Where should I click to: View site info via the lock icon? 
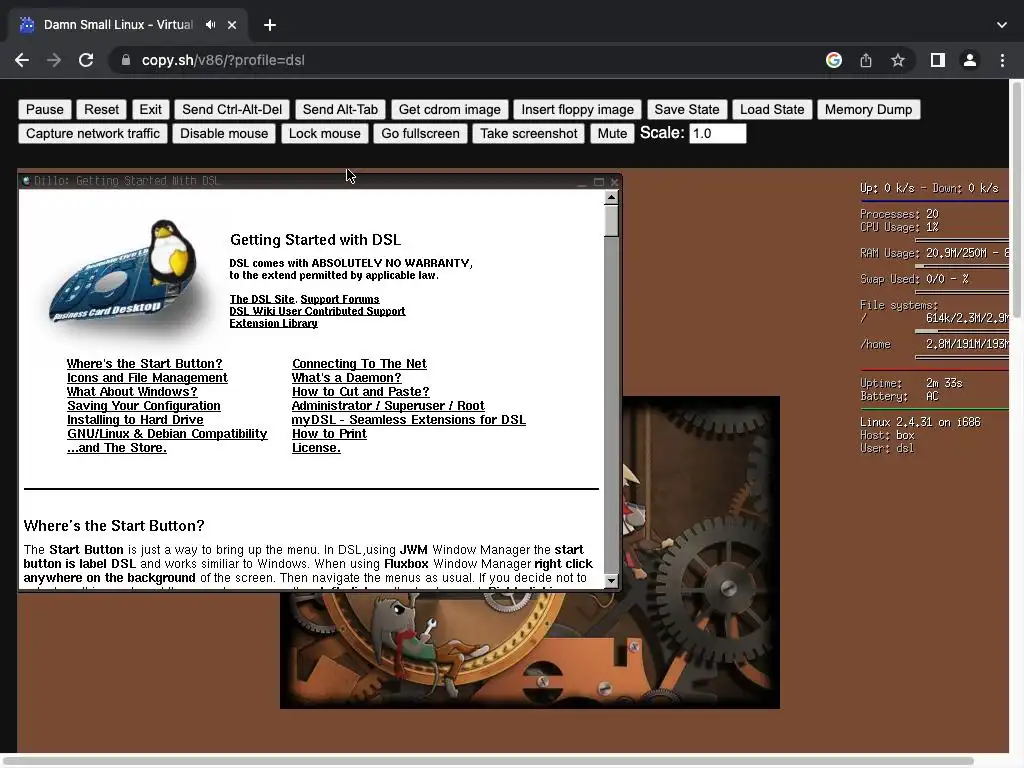point(125,60)
